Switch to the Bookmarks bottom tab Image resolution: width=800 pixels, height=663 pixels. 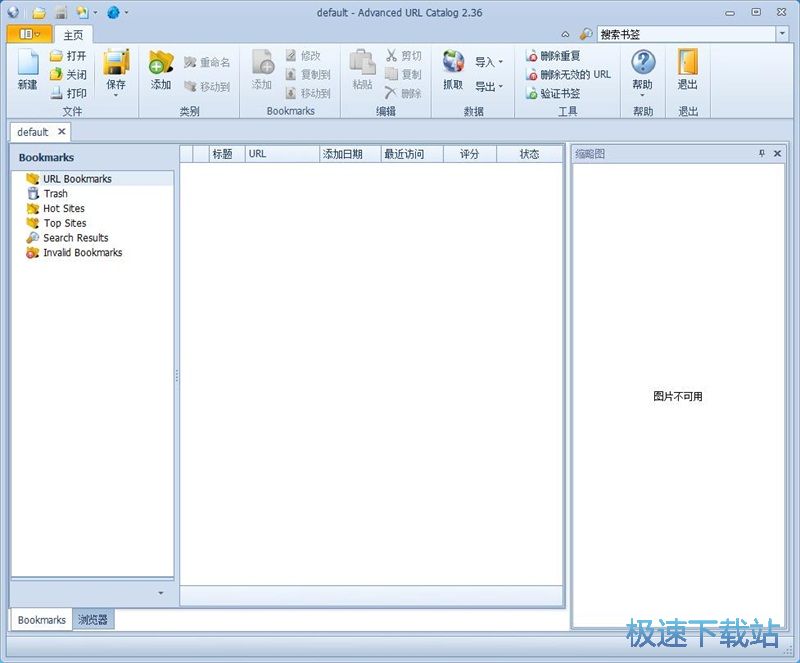pyautogui.click(x=41, y=620)
